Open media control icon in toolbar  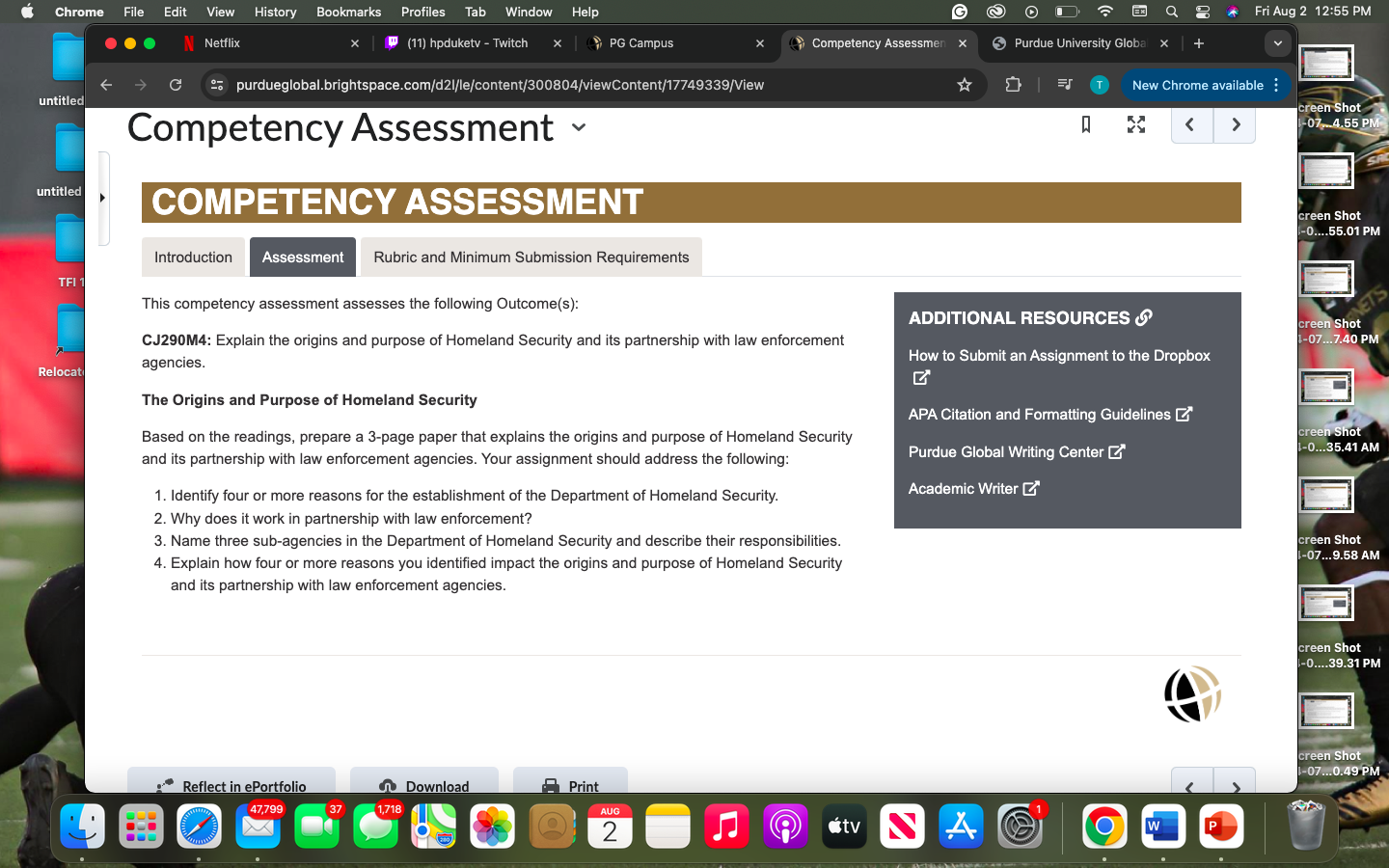pyautogui.click(x=1065, y=85)
